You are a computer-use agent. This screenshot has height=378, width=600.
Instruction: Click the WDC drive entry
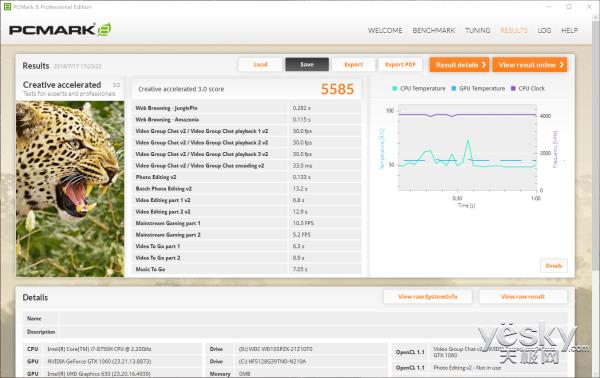tap(276, 349)
